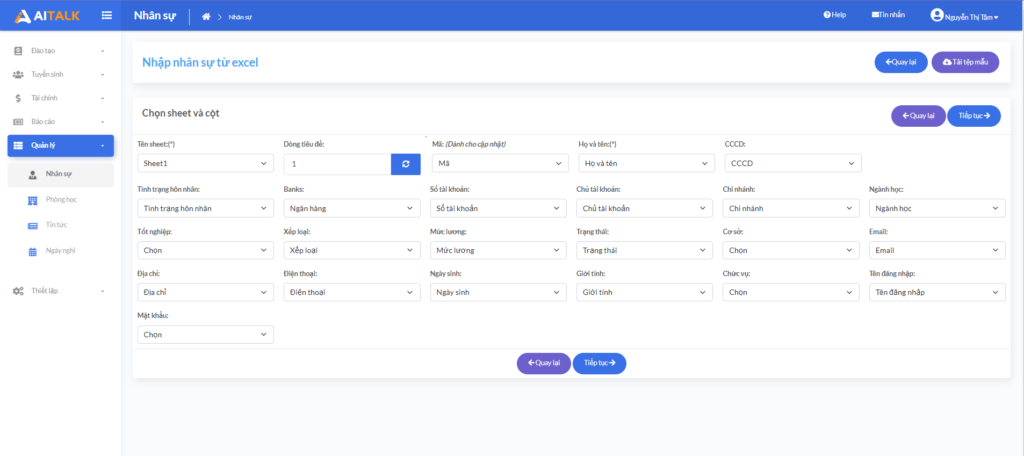Select the Email column dropdown

937,250
